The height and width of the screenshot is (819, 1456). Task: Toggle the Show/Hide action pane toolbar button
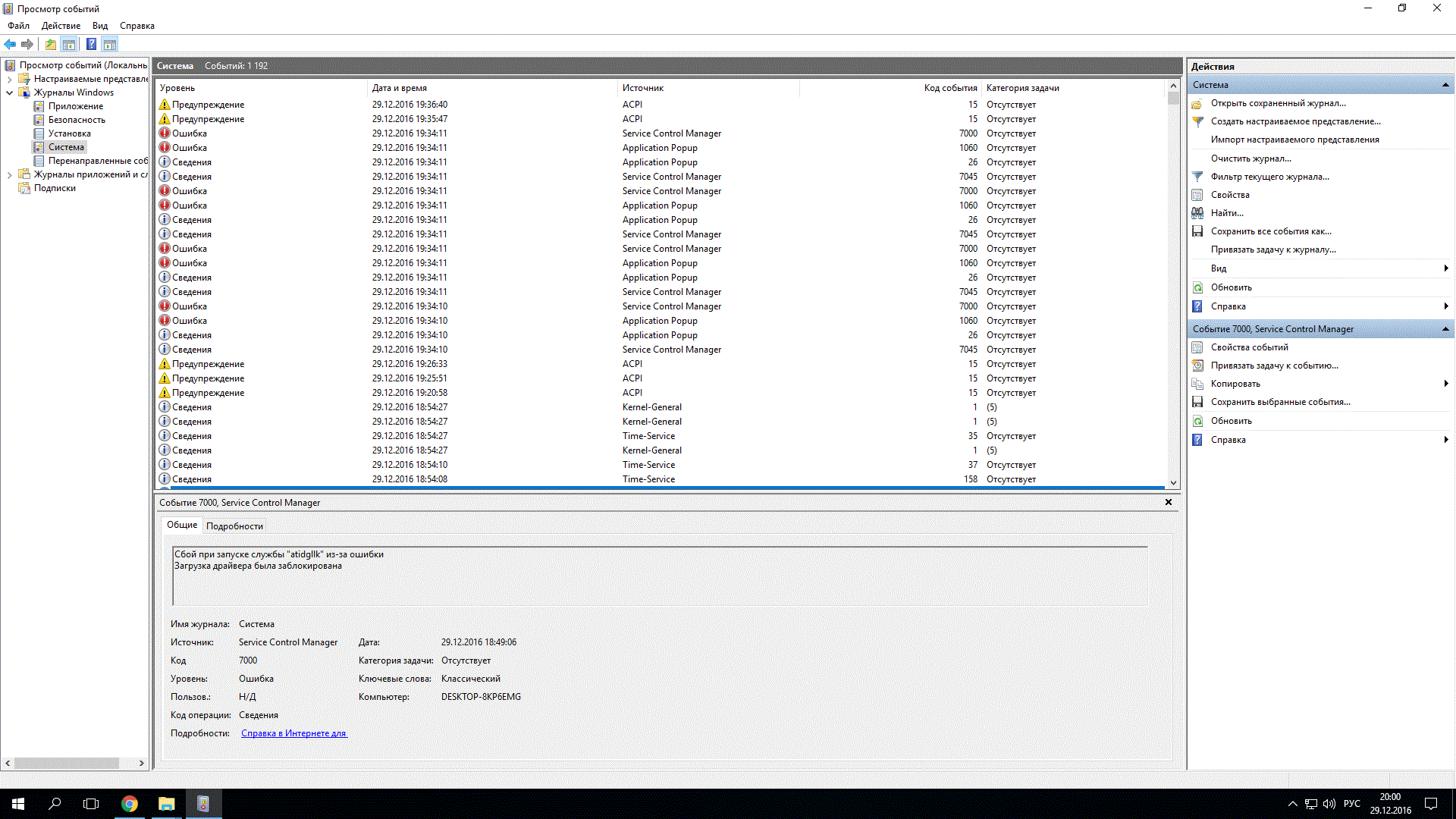pyautogui.click(x=110, y=44)
